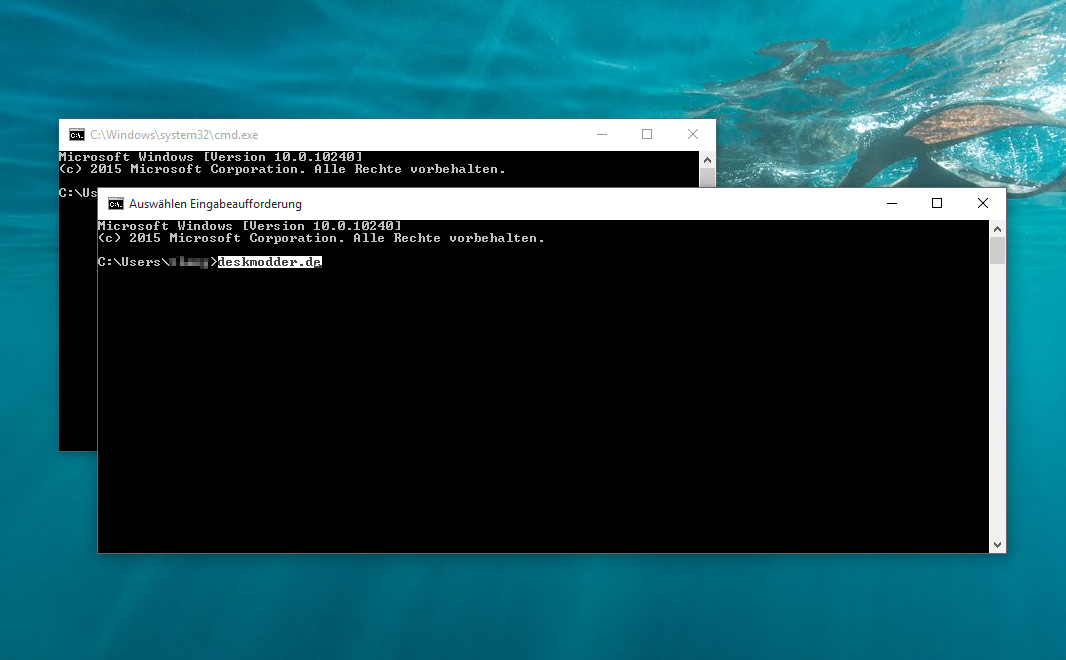Click cmd icon in background cmd.exe window
The height and width of the screenshot is (660, 1066).
(77, 135)
